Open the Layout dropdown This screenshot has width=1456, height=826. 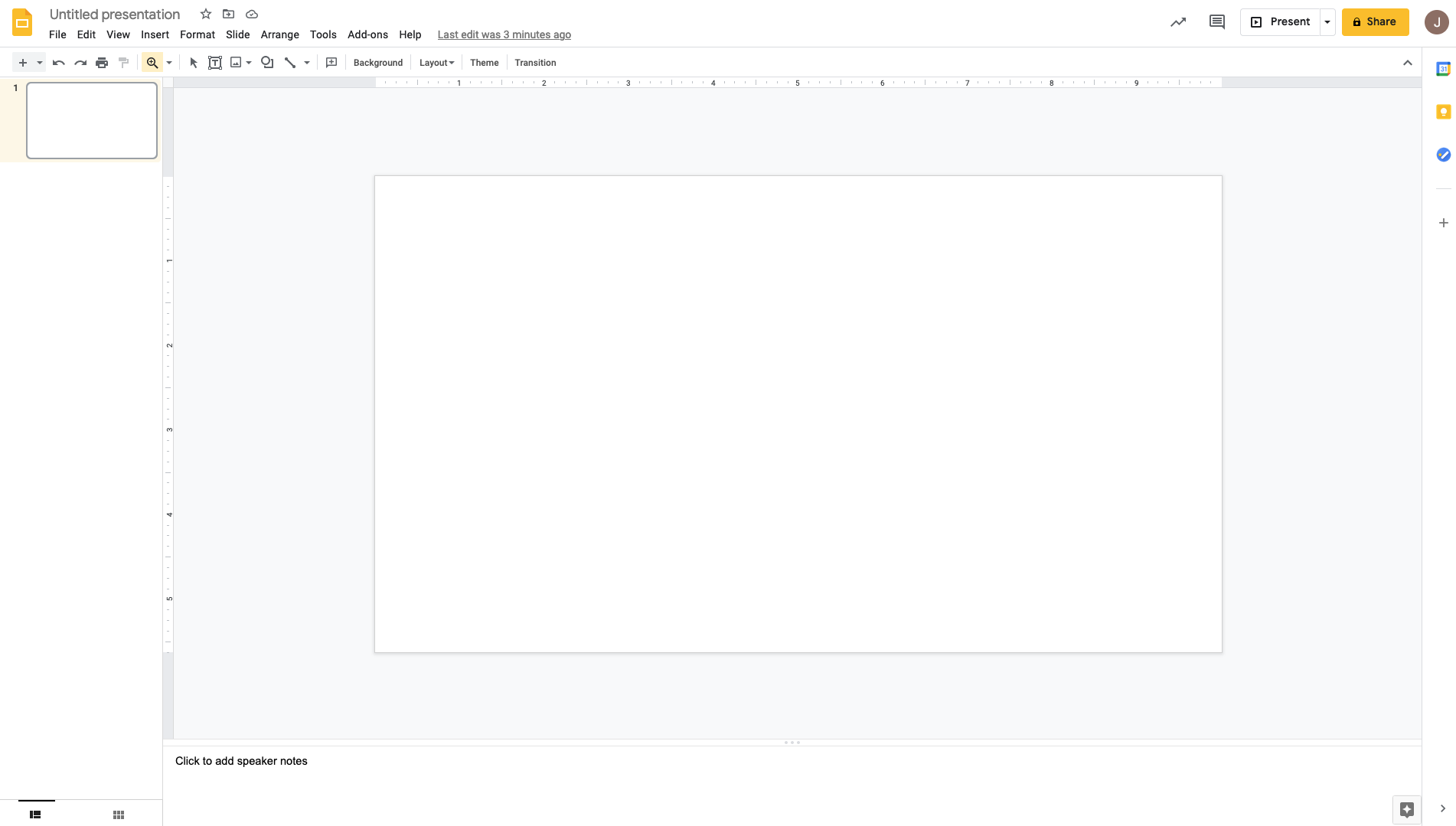[x=436, y=62]
